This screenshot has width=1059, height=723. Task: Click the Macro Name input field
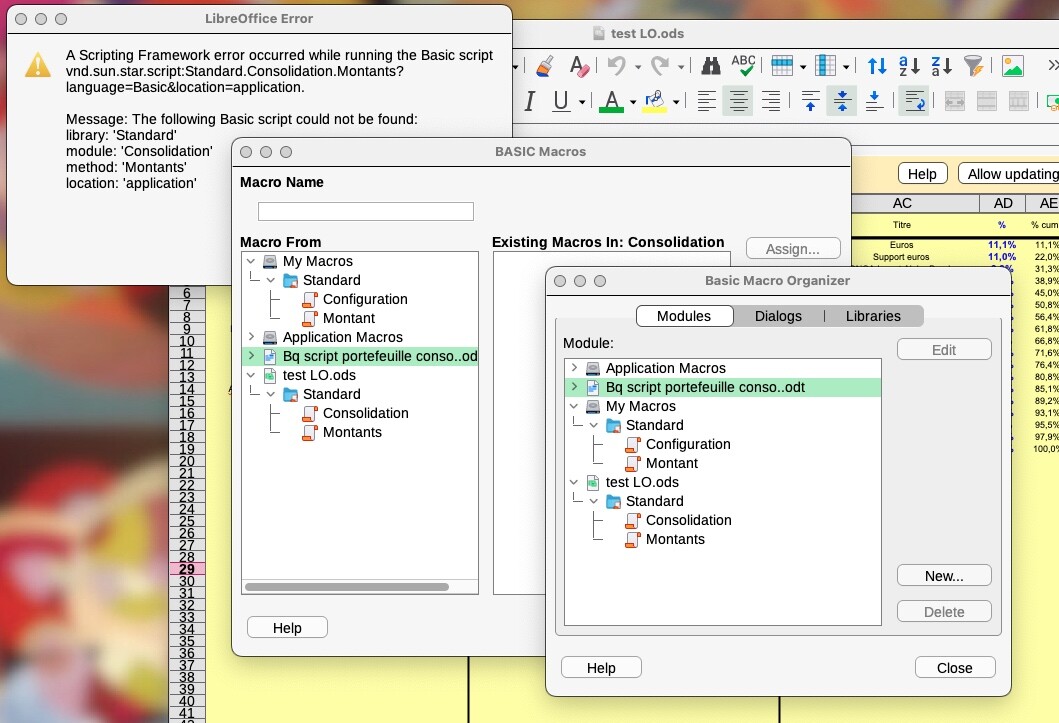tap(365, 211)
